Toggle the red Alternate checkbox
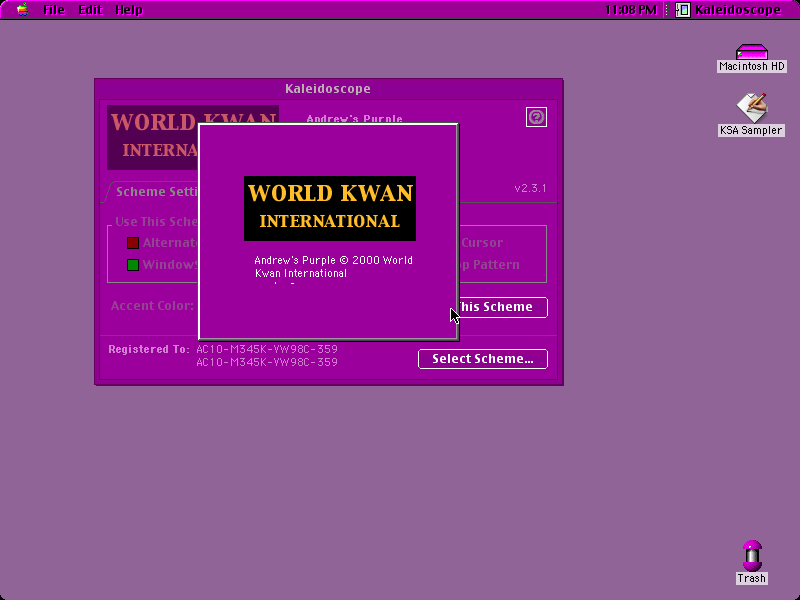Screen dimensions: 800x600 click(133, 243)
